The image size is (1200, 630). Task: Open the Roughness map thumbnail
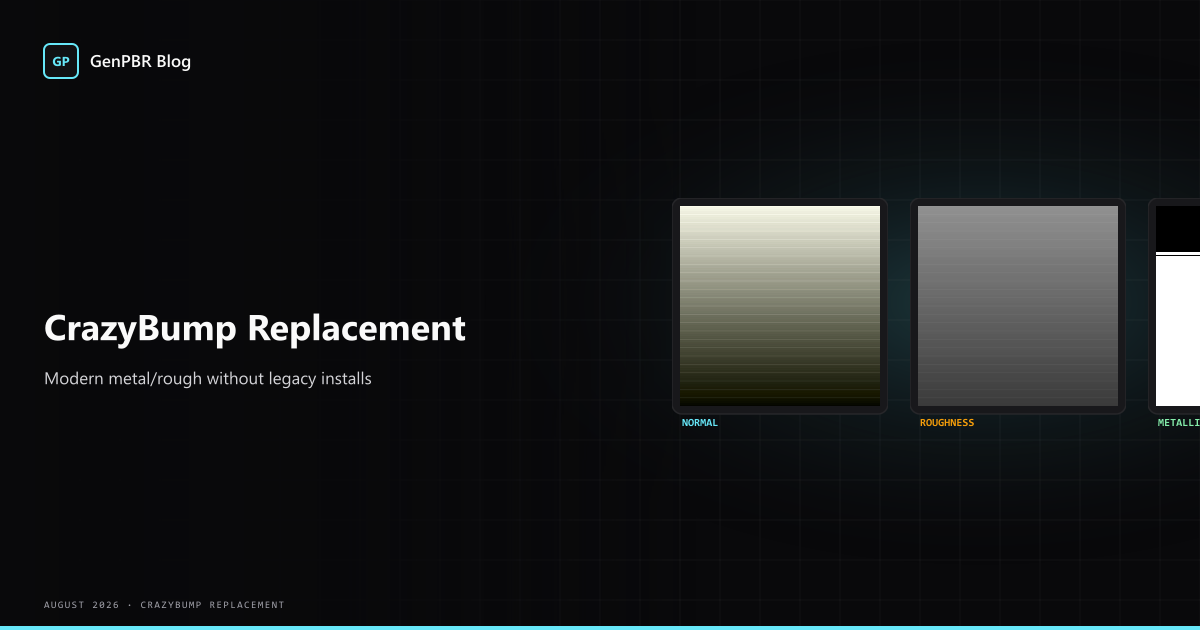[1018, 306]
